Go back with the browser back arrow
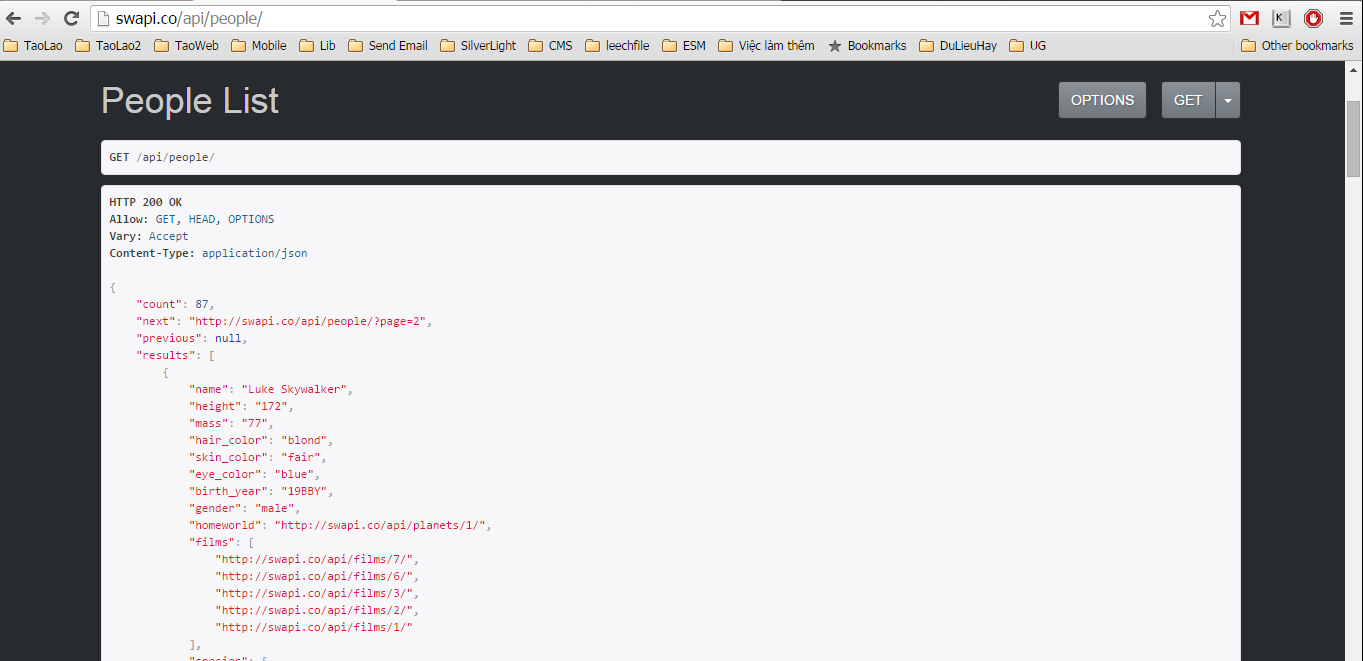Image resolution: width=1363 pixels, height=661 pixels. pos(14,18)
